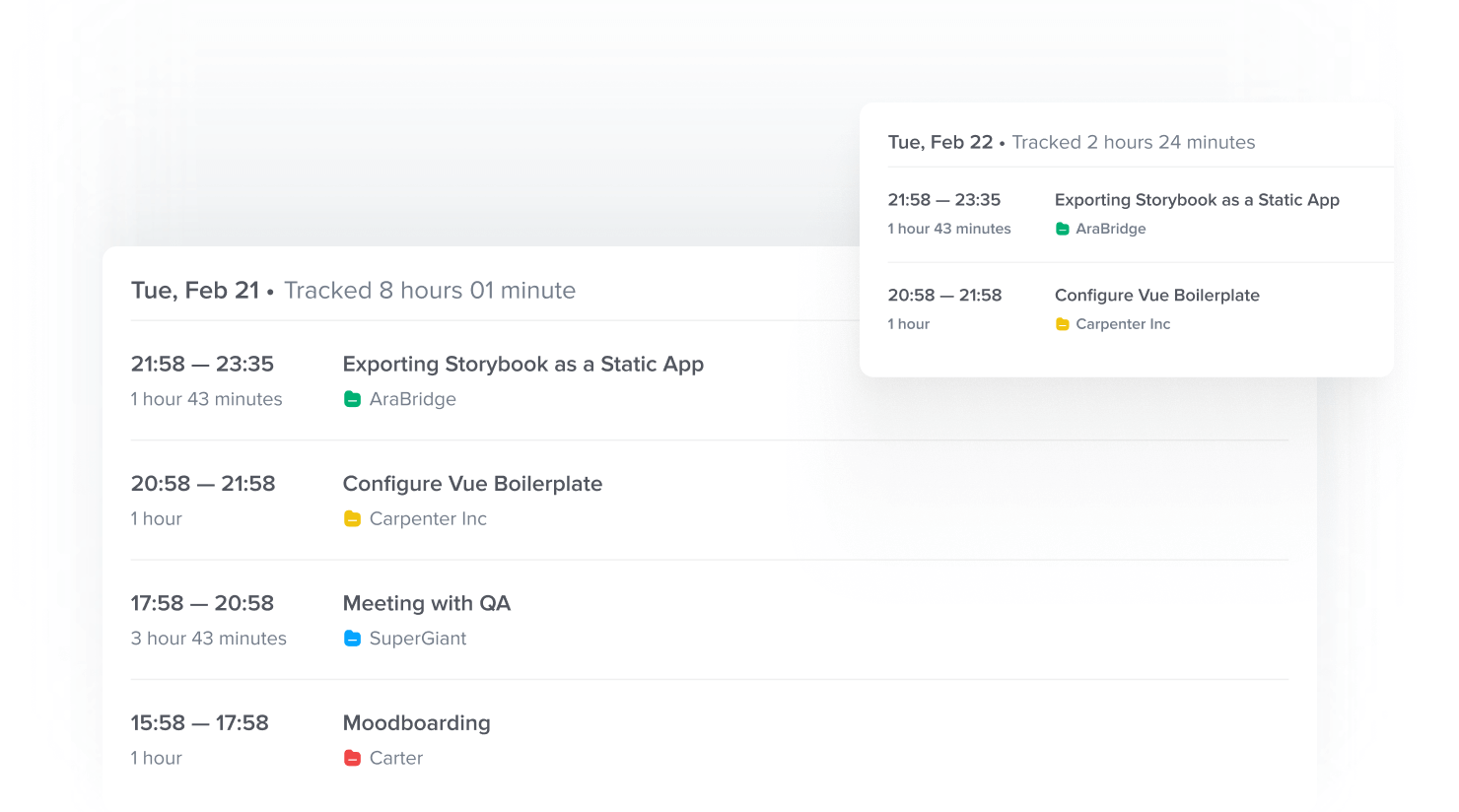Open the 'Meeting with QA' entry
The image size is (1459, 812).
[427, 603]
